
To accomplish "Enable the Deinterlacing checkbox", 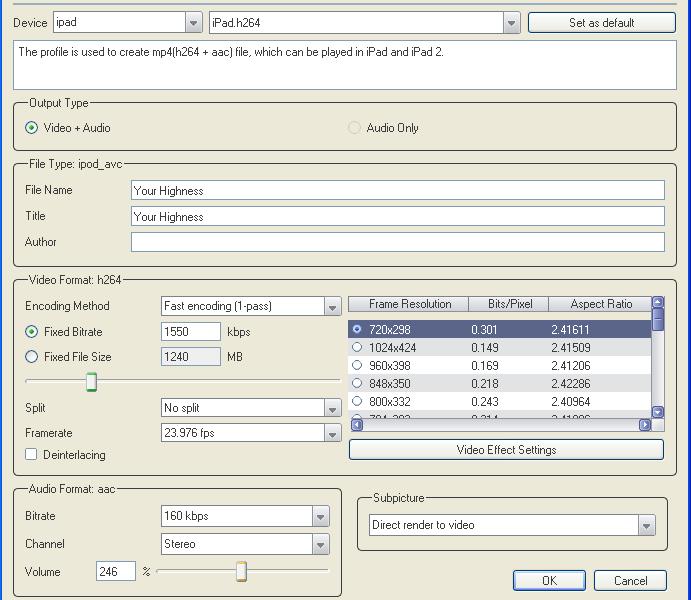I will 32,455.
